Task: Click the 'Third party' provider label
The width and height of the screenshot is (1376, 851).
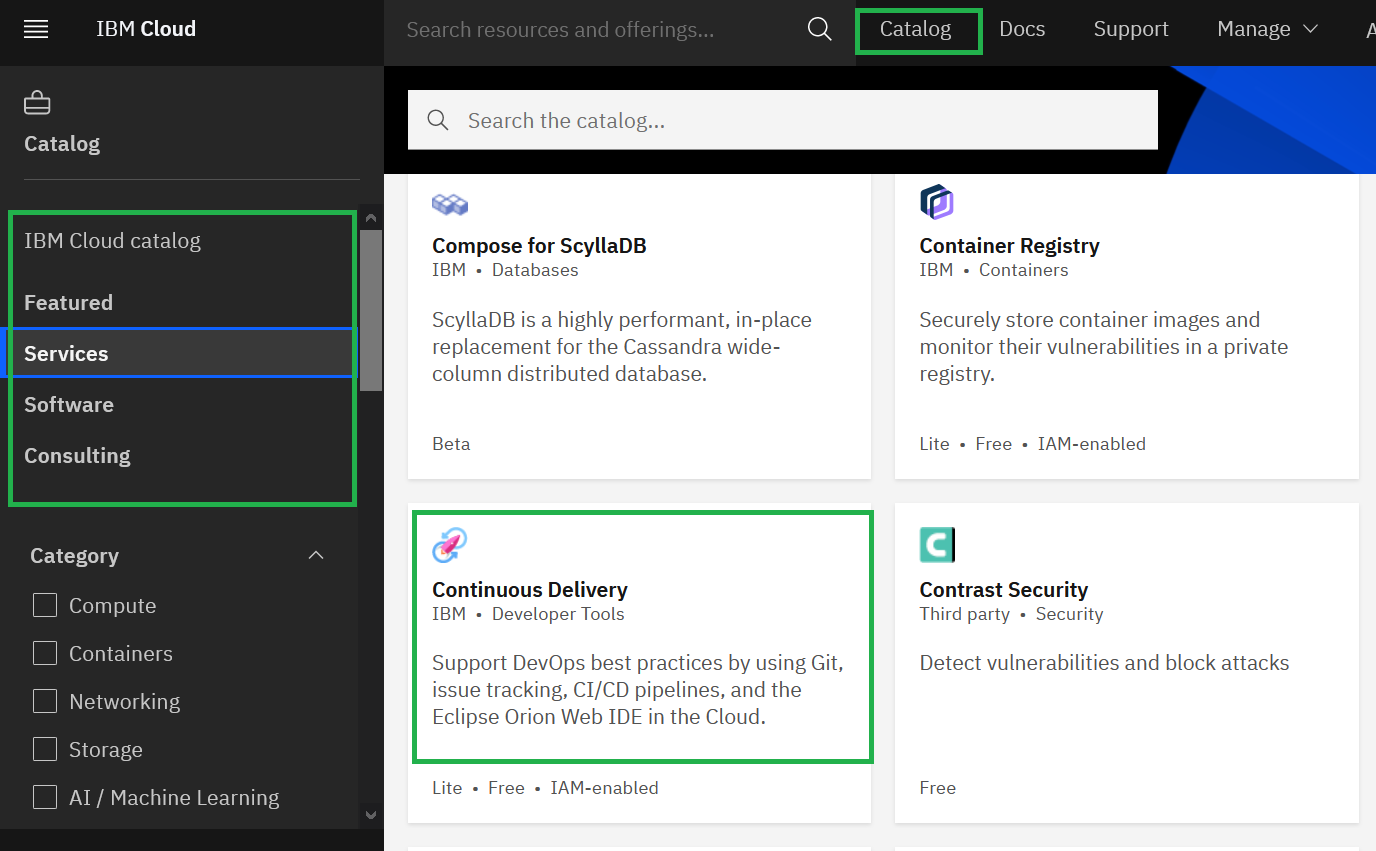Action: click(x=964, y=614)
